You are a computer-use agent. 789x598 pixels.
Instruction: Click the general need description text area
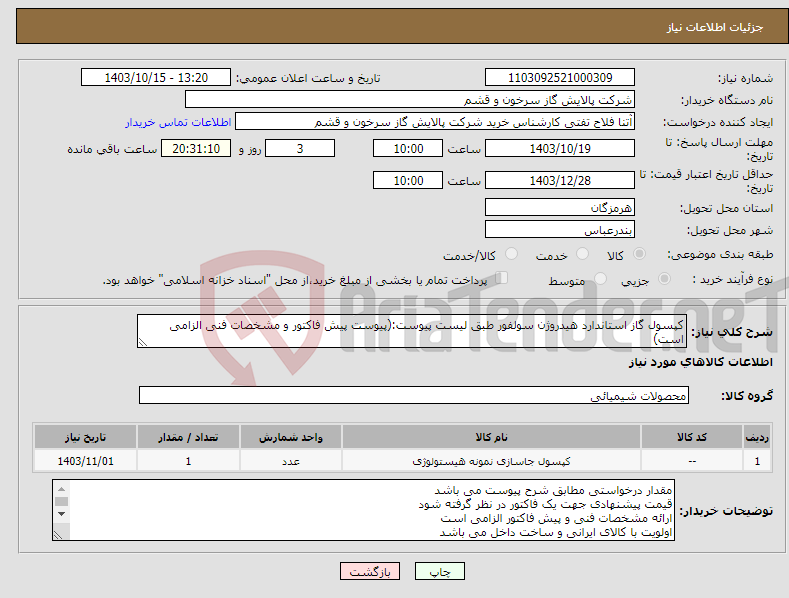(x=412, y=331)
